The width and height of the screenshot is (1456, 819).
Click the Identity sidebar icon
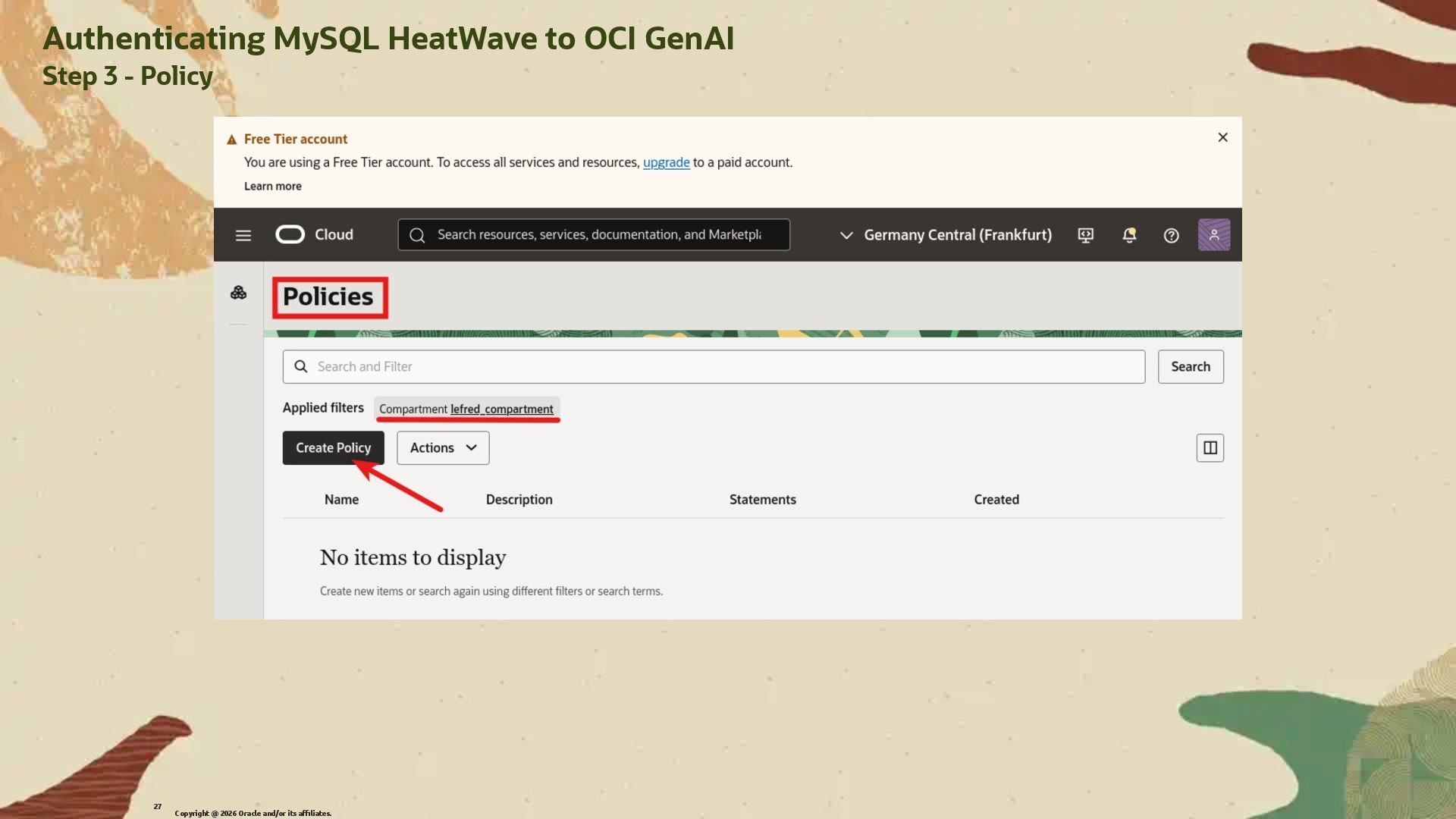click(238, 293)
